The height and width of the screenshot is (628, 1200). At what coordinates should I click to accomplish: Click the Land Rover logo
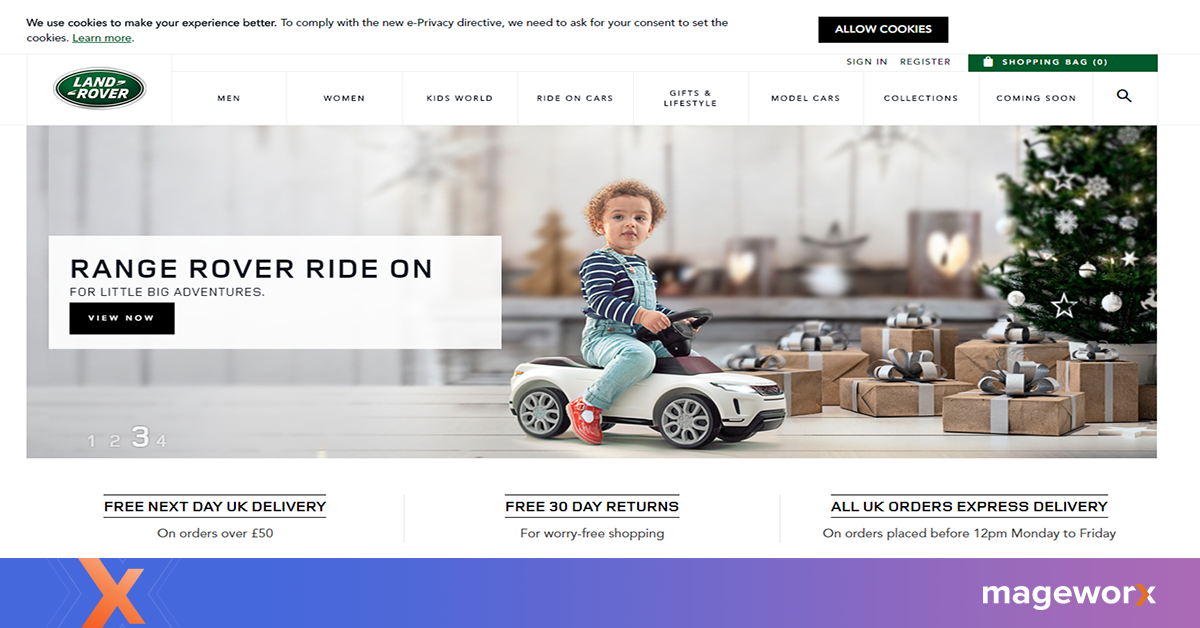point(100,89)
